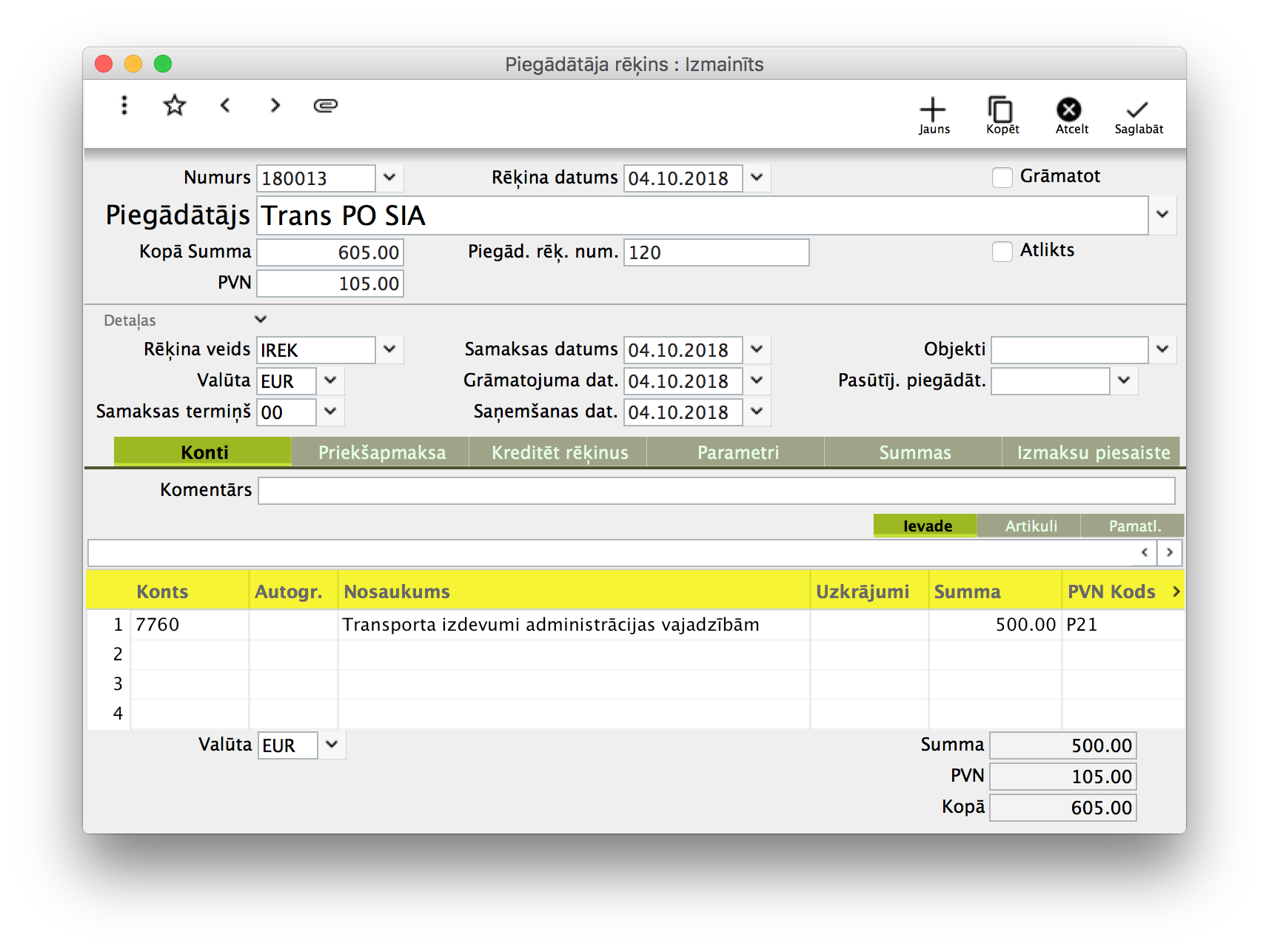Select the Artikuli view button
This screenshot has width=1269, height=952.
click(1029, 526)
